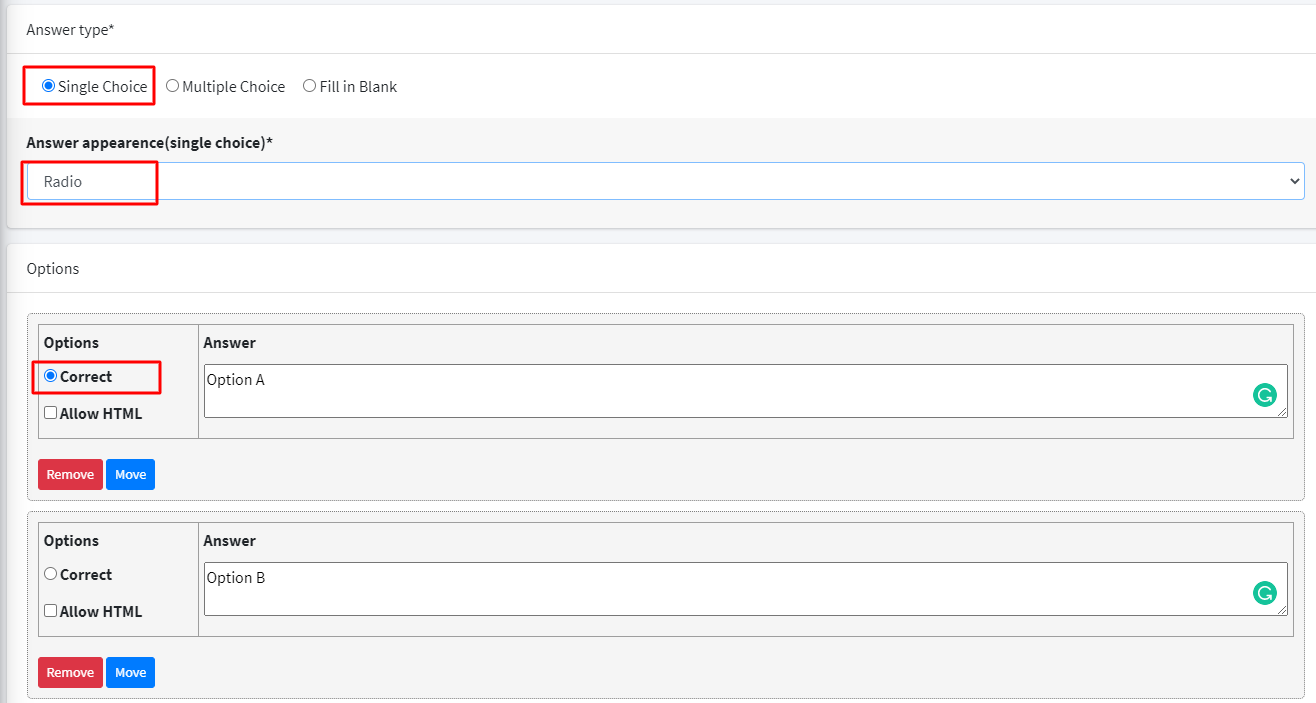Move the Option B answer block
This screenshot has width=1316, height=703.
pos(130,672)
